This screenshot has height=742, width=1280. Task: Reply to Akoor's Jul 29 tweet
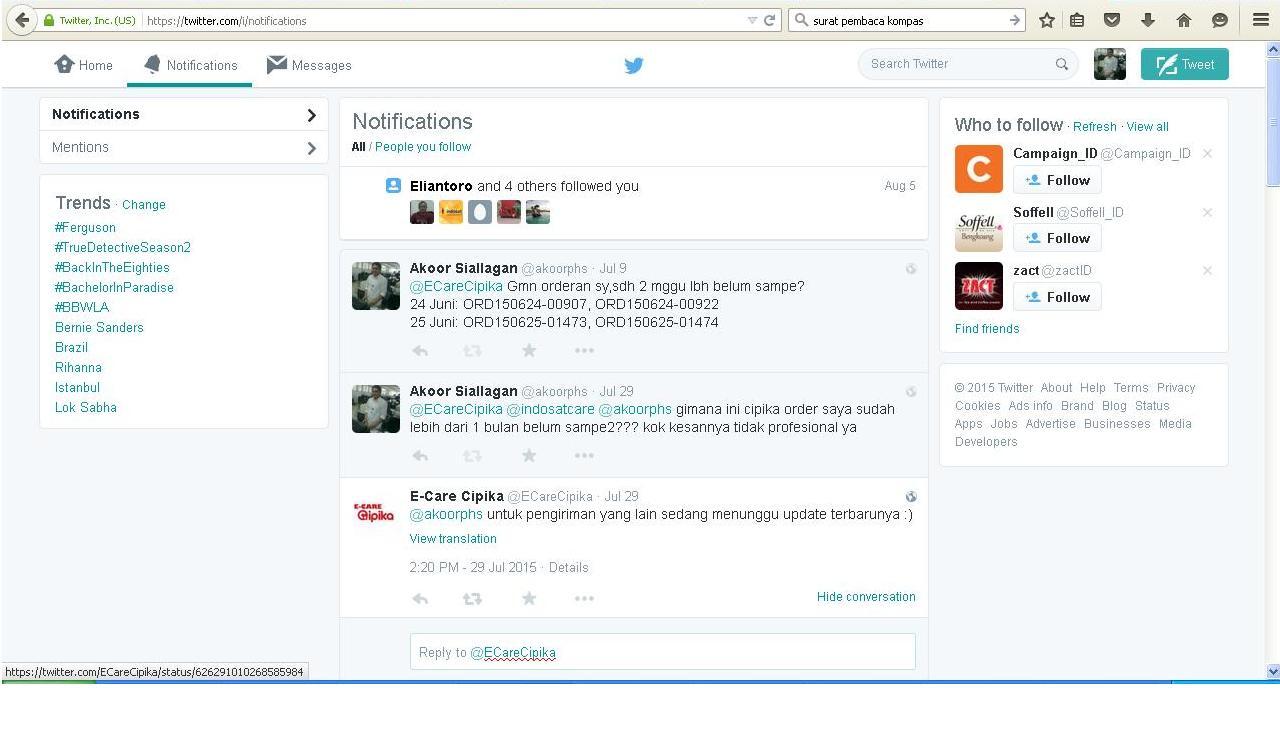[420, 455]
